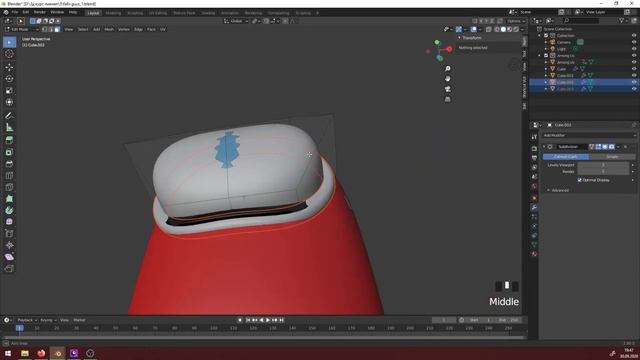Open the viewport Options dropdown

(x=516, y=21)
